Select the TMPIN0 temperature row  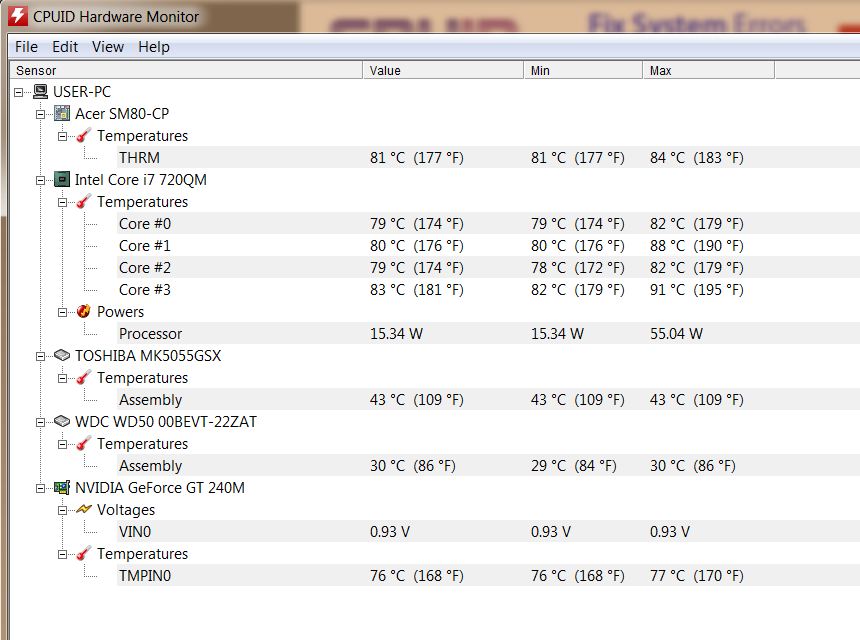pyautogui.click(x=488, y=576)
